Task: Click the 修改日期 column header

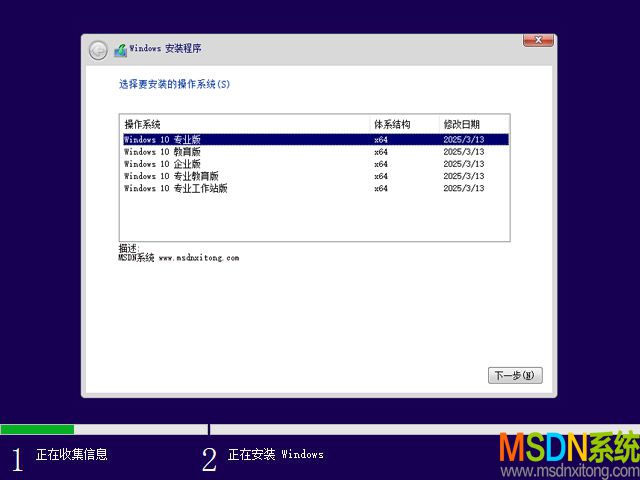Action: pos(475,124)
